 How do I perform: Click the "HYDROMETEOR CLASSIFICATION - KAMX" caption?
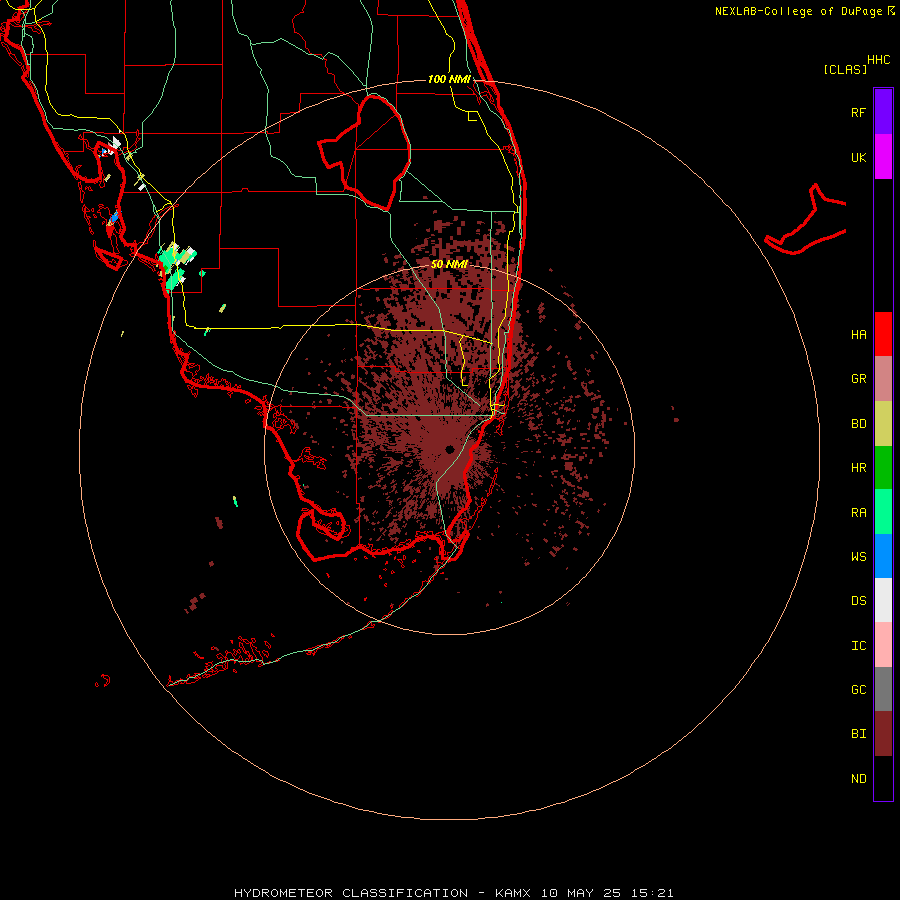[382, 893]
